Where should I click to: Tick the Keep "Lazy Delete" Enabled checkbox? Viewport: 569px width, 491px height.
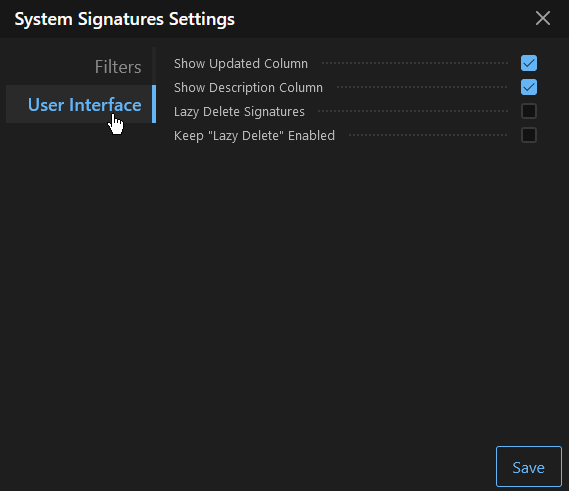(x=529, y=135)
